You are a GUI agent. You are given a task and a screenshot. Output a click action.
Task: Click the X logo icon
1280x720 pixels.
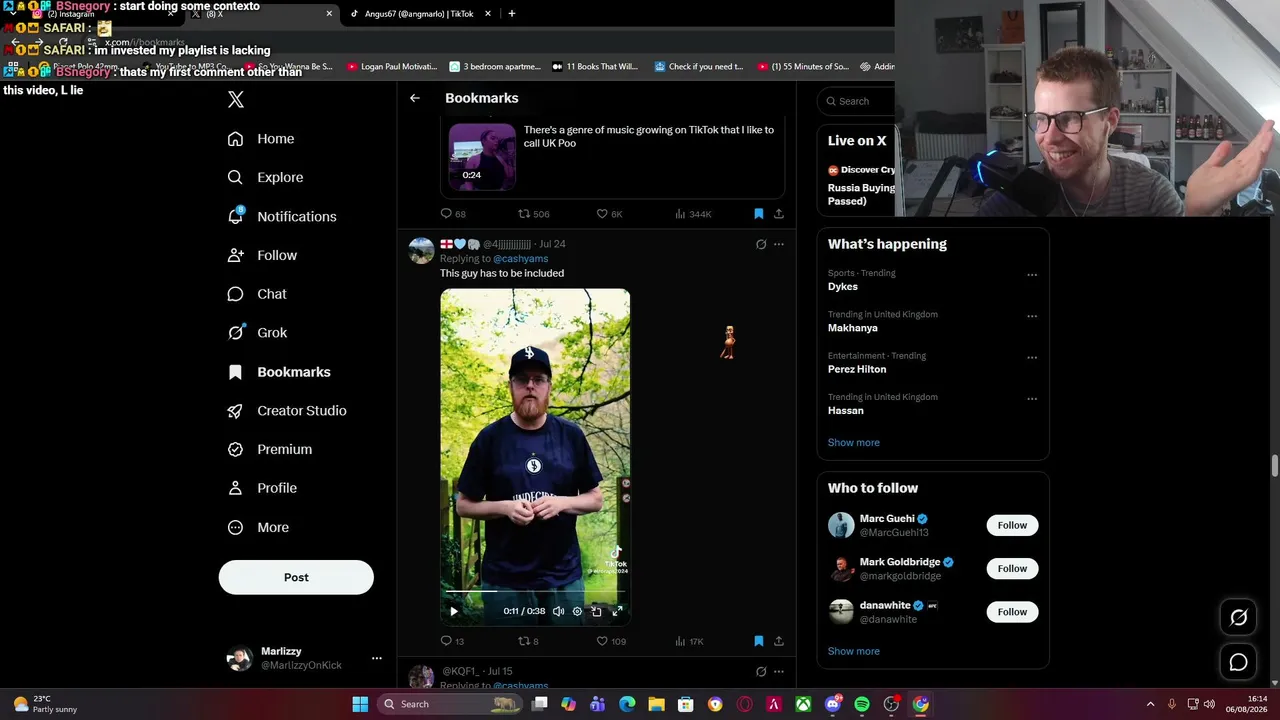coord(236,99)
